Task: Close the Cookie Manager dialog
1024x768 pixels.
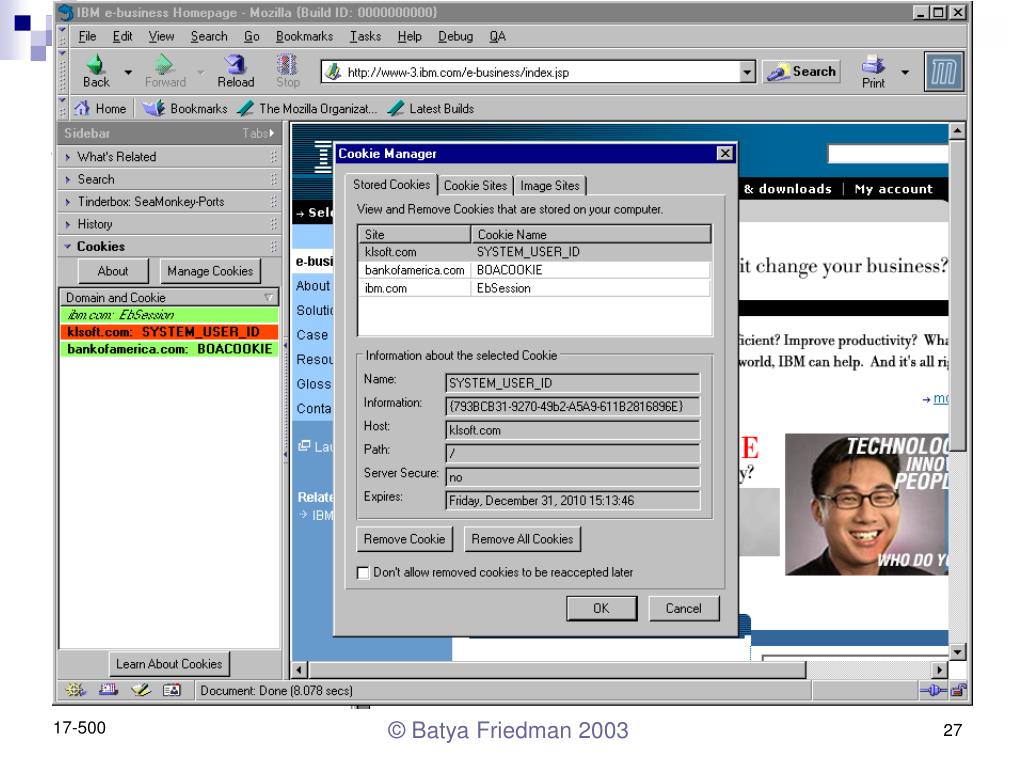Action: coord(725,153)
